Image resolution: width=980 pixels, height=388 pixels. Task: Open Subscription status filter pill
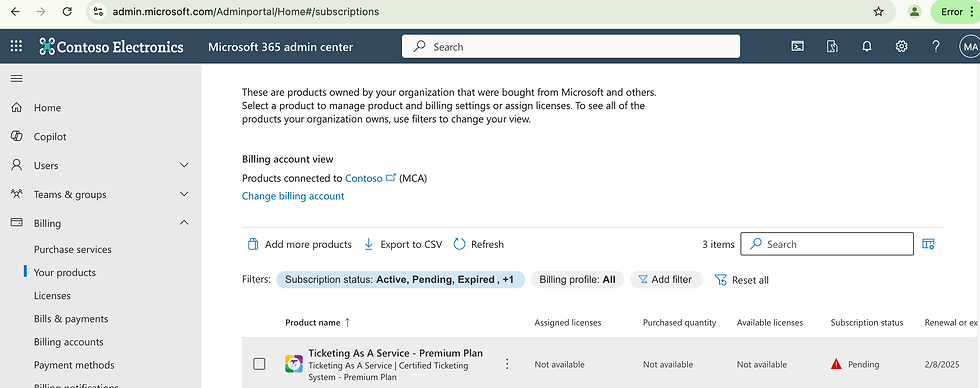(x=400, y=280)
